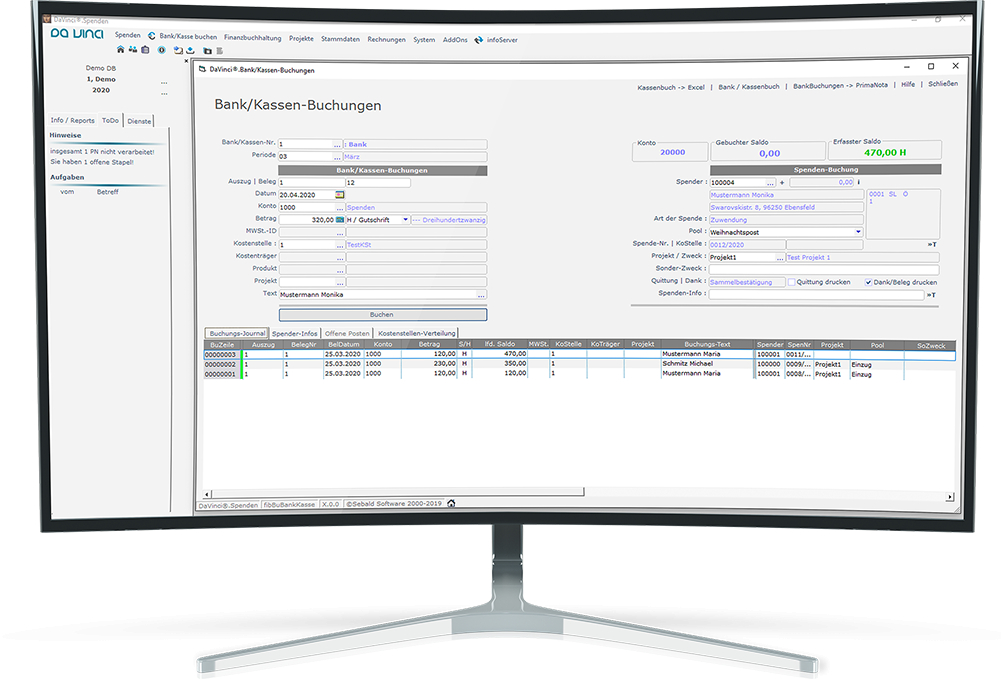This screenshot has height=679, width=1001.
Task: Open lookup dots for Spender 100004
Action: [771, 183]
